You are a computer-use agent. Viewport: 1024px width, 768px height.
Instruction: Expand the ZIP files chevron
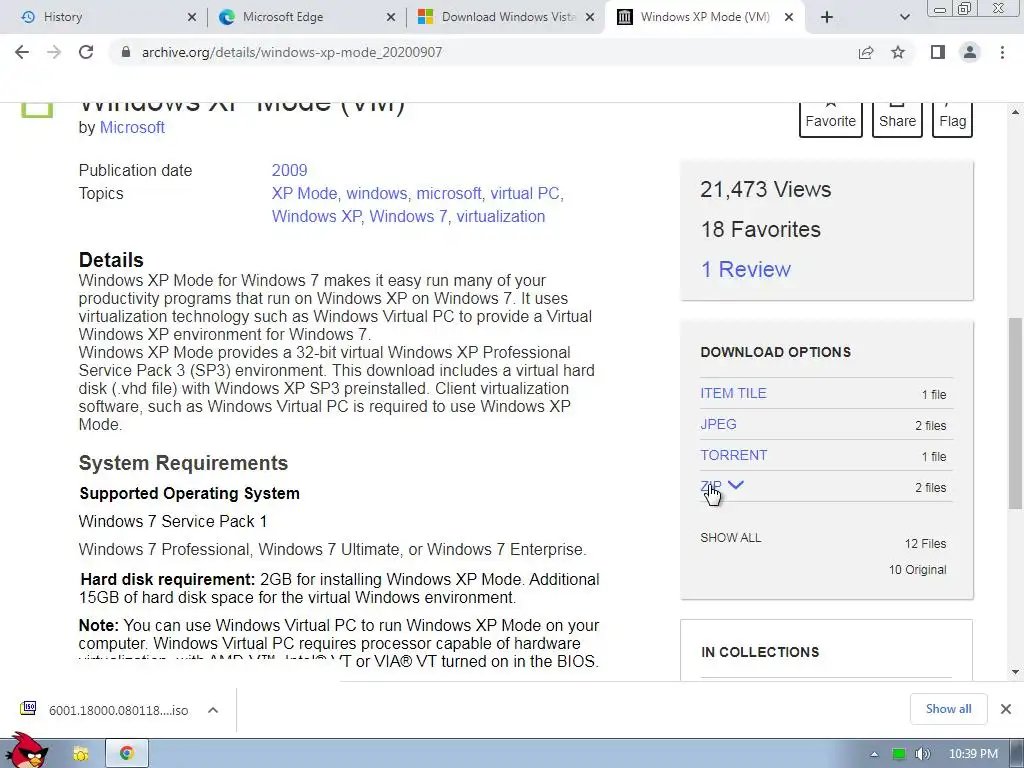[x=735, y=485]
